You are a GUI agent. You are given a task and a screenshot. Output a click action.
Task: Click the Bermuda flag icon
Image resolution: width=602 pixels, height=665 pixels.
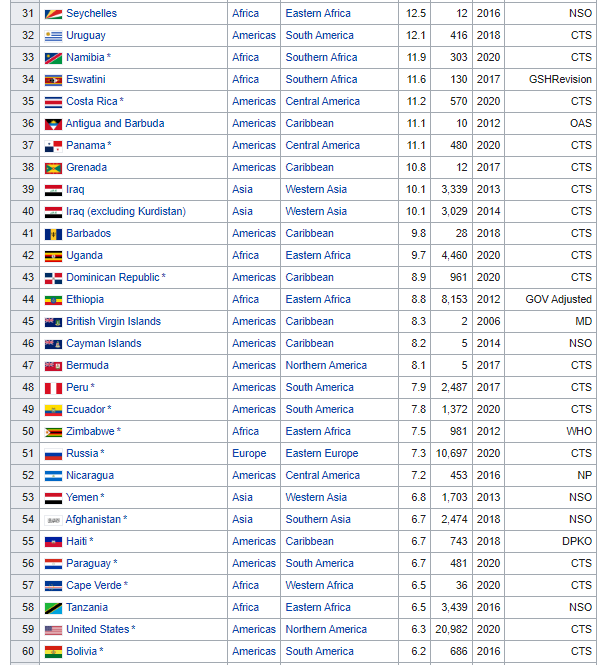point(53,366)
